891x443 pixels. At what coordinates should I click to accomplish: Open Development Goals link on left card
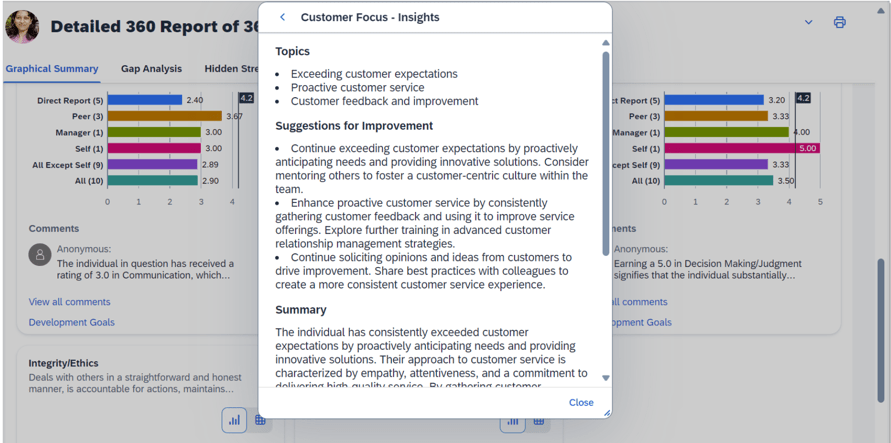[71, 322]
